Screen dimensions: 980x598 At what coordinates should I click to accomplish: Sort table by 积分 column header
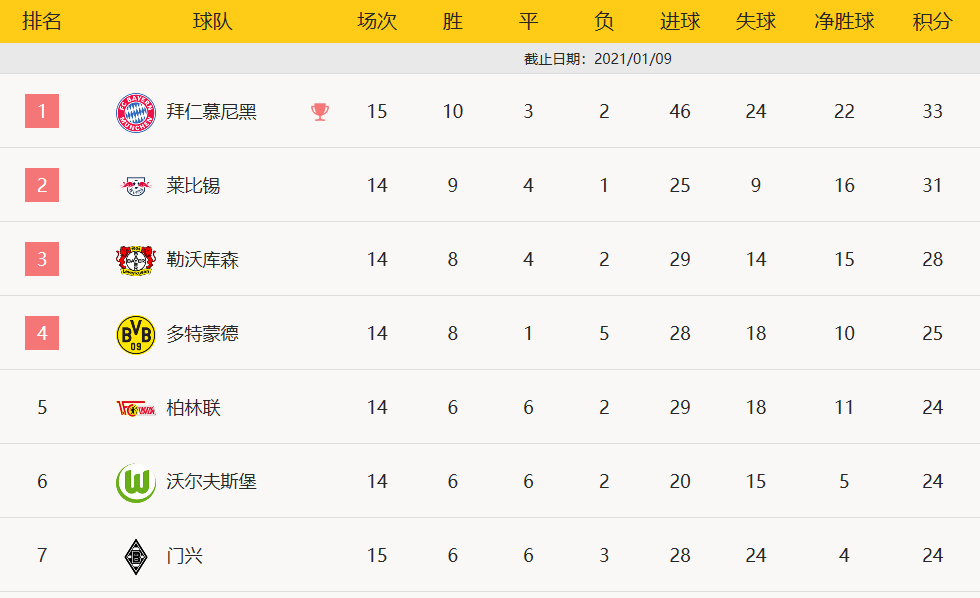(932, 21)
